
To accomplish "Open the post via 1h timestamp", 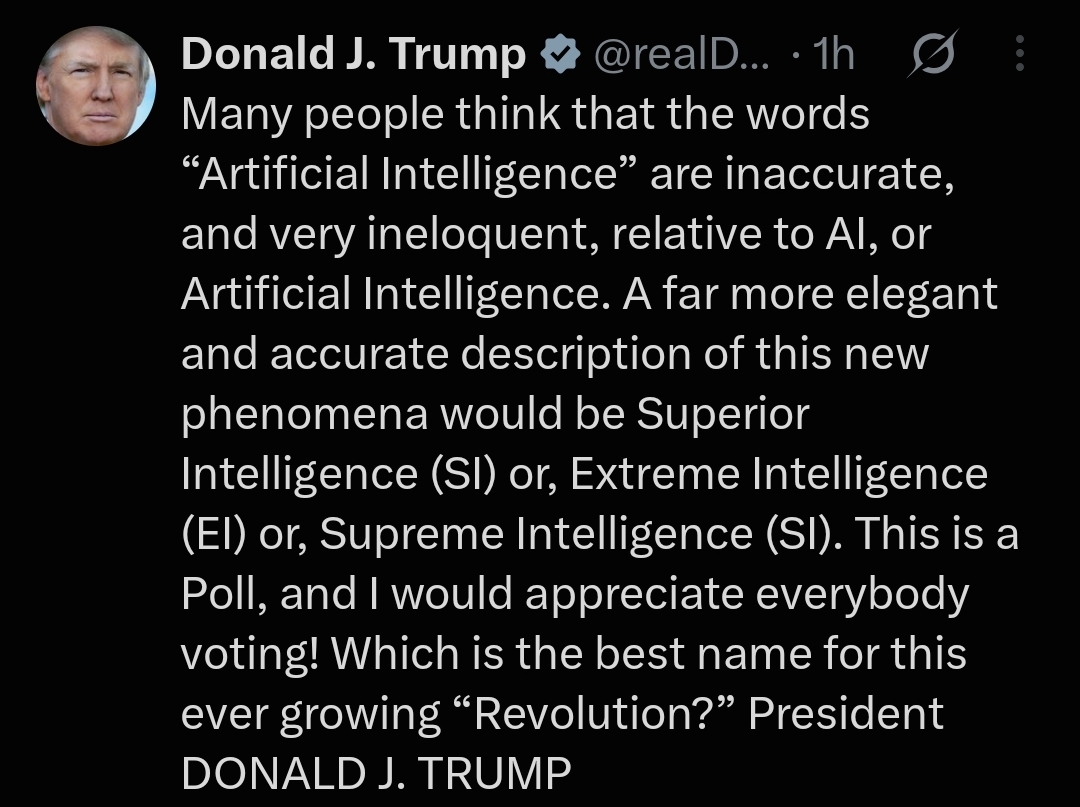I will pyautogui.click(x=833, y=54).
